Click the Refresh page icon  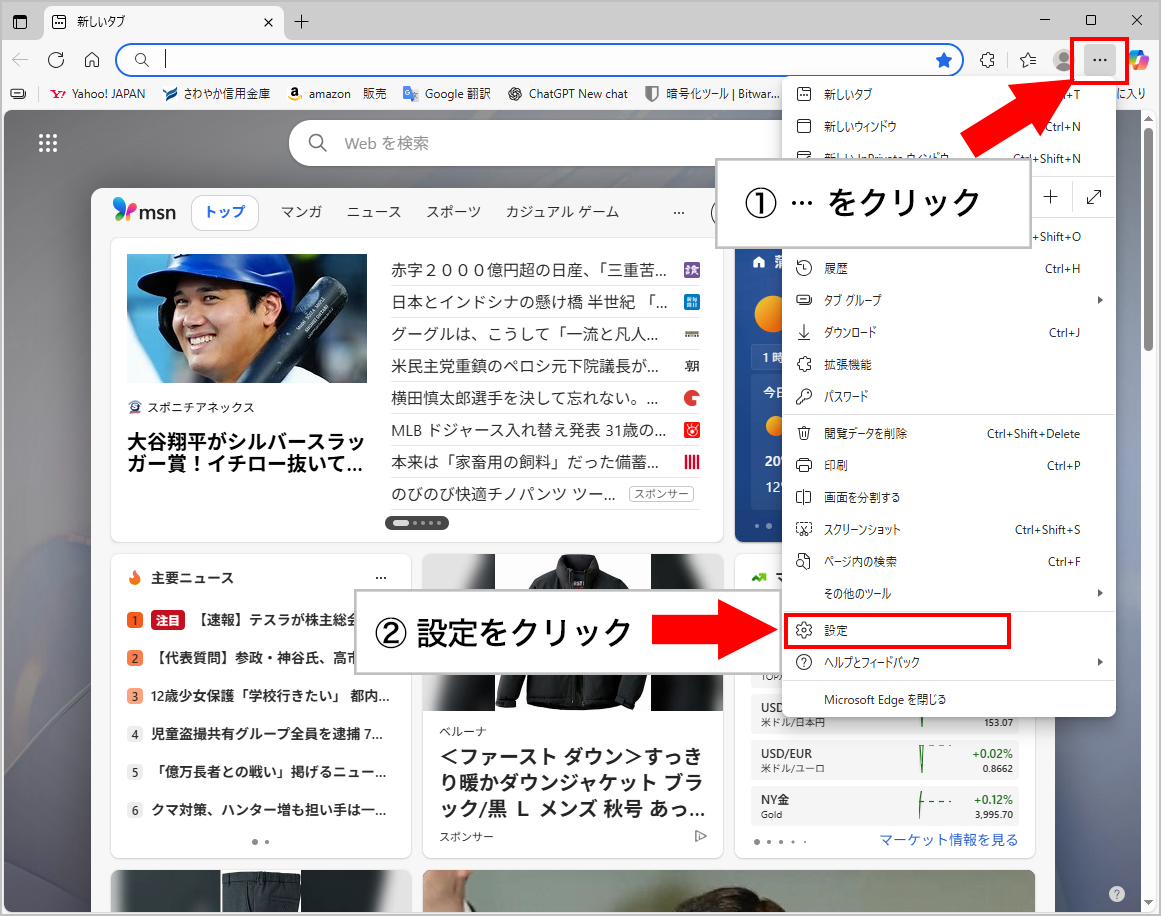coord(56,60)
